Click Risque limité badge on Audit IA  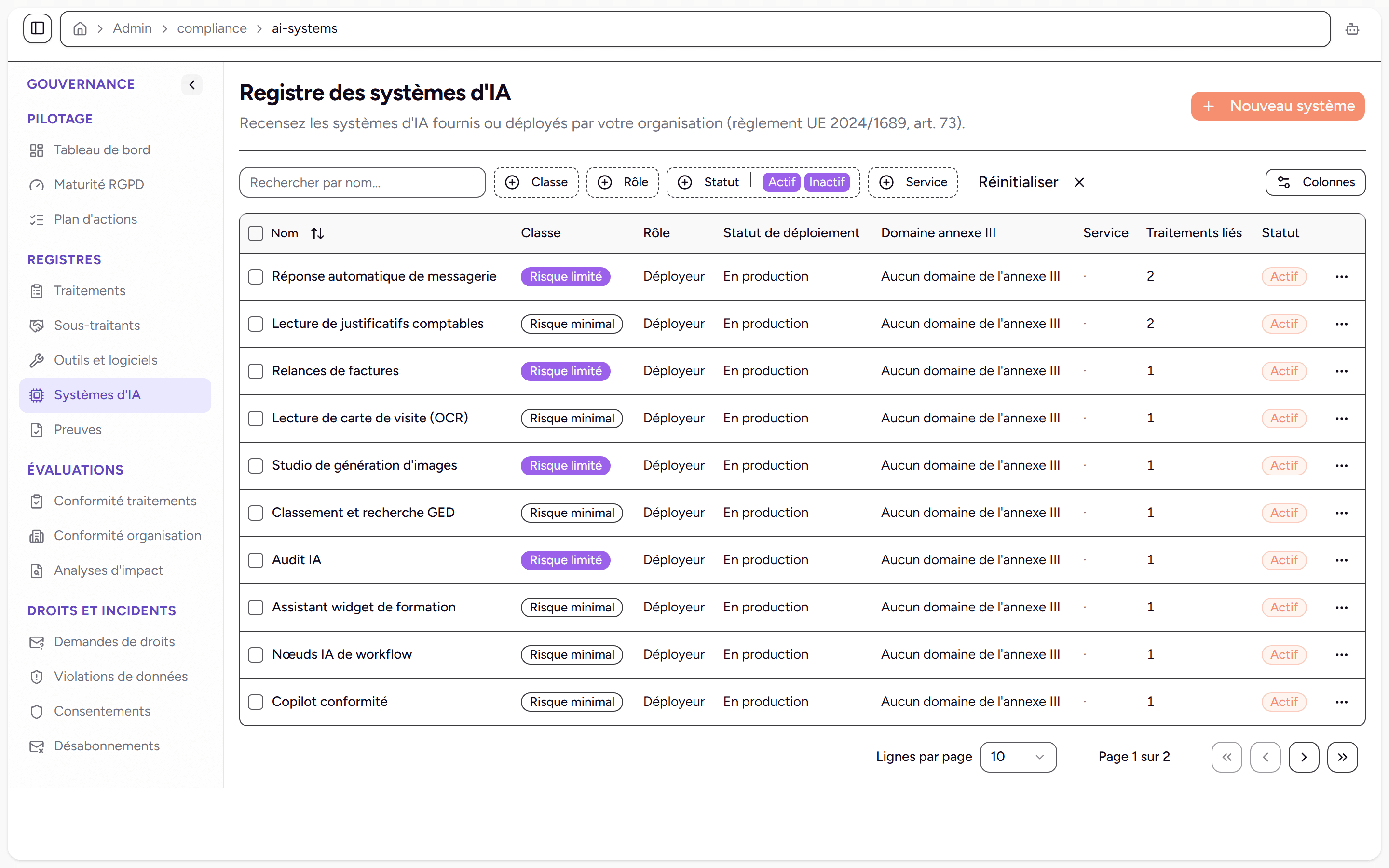pyautogui.click(x=565, y=560)
